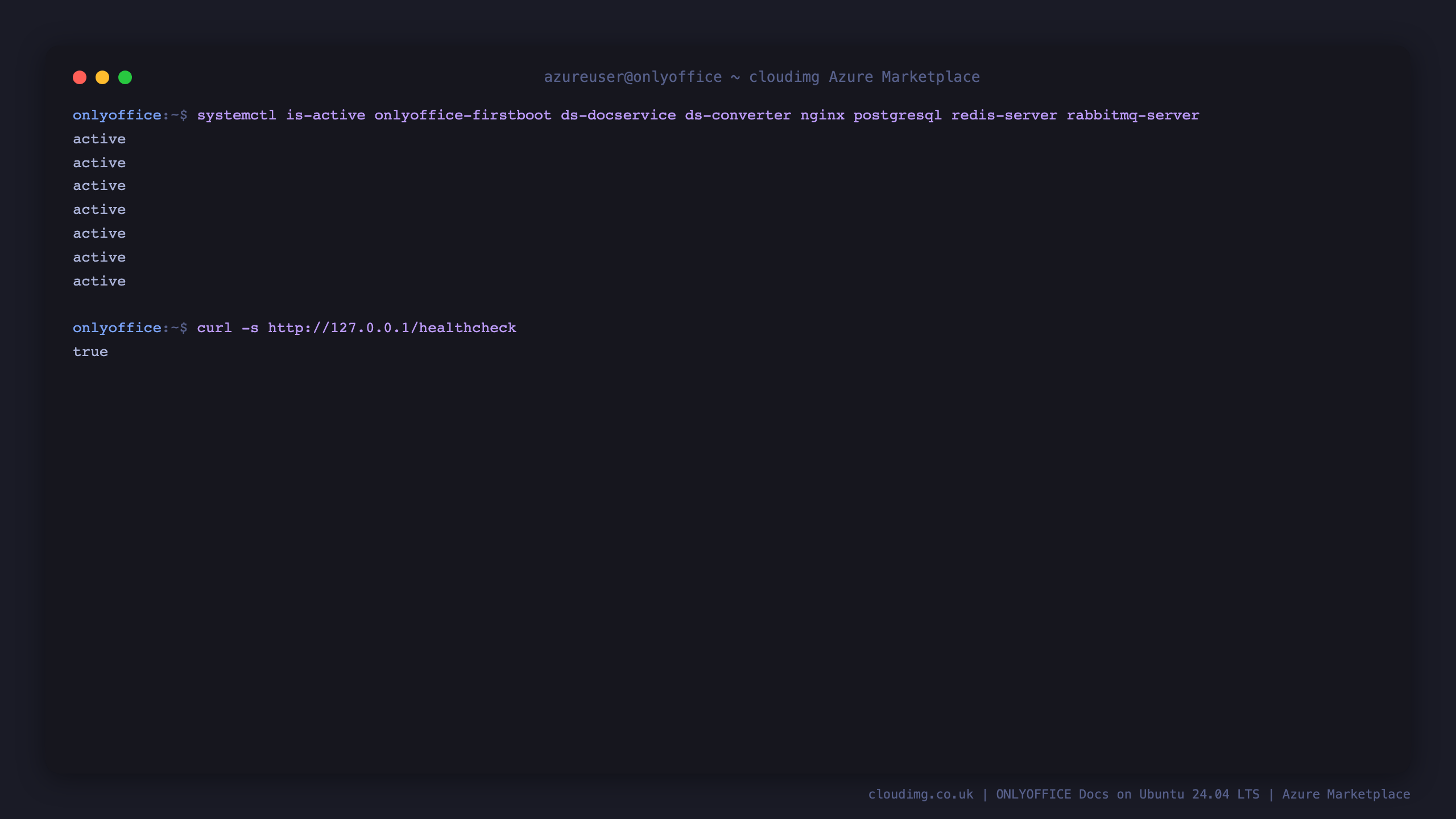Click the yellow minimize window button
The height and width of the screenshot is (819, 1456).
point(102,77)
